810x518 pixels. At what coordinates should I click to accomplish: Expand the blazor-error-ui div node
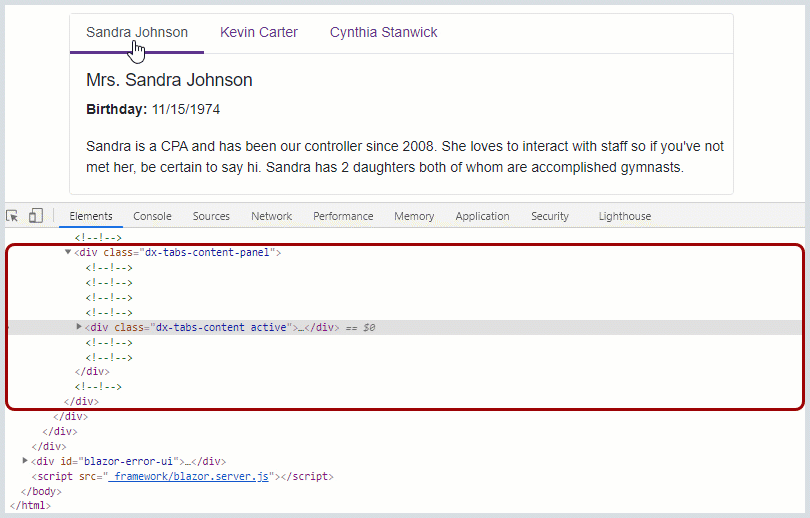coord(25,461)
